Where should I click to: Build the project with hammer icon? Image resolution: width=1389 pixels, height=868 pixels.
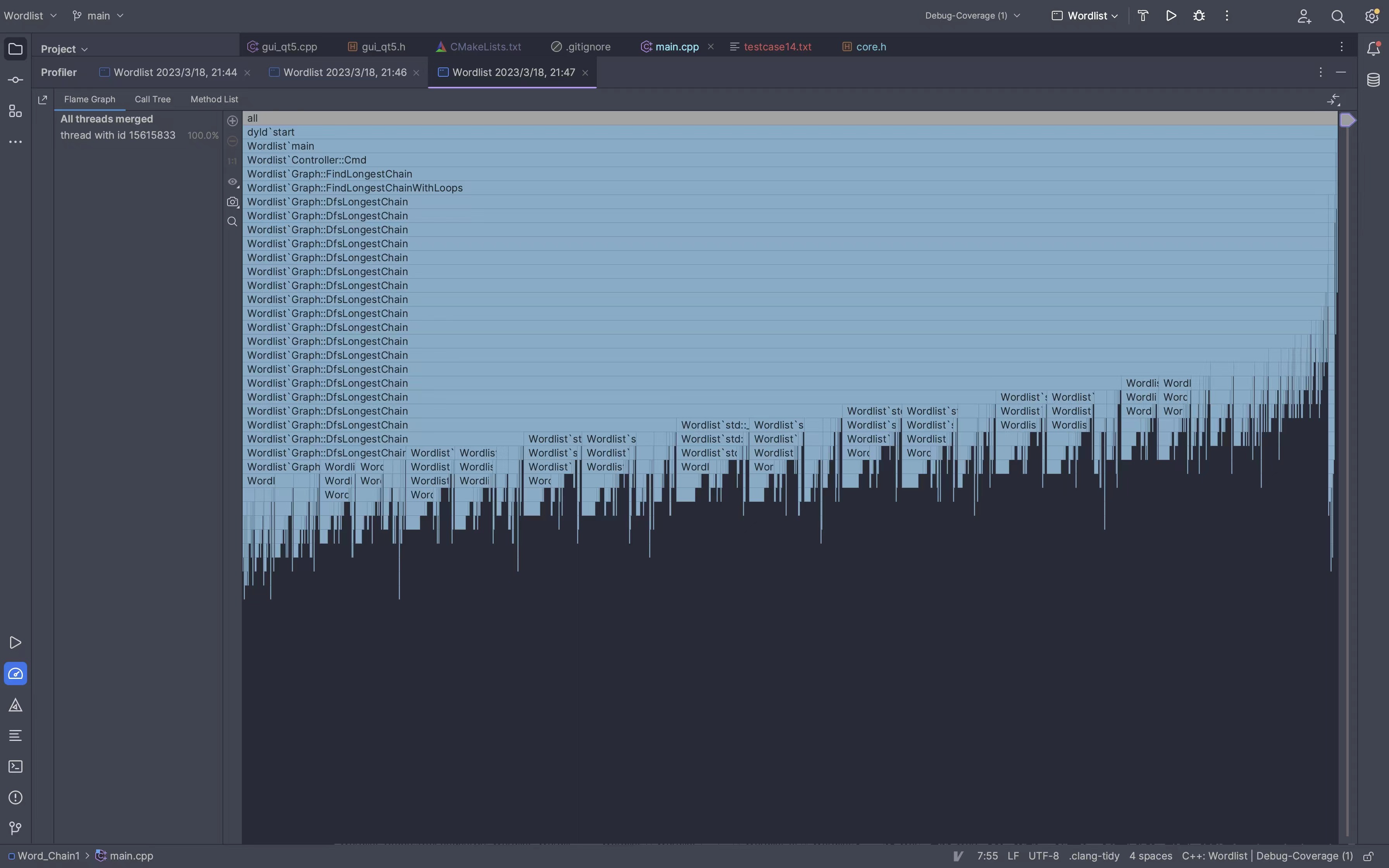[1143, 15]
